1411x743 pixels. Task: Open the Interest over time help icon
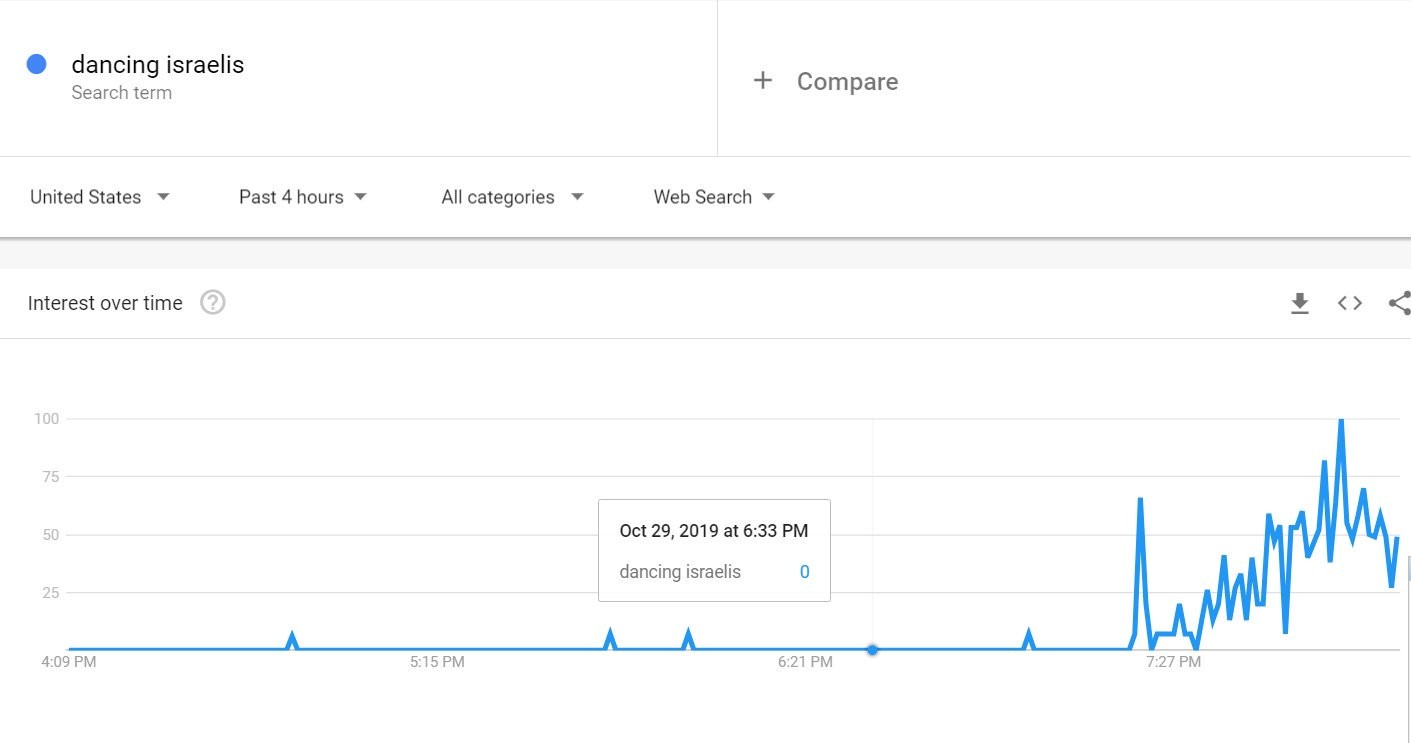click(x=213, y=303)
